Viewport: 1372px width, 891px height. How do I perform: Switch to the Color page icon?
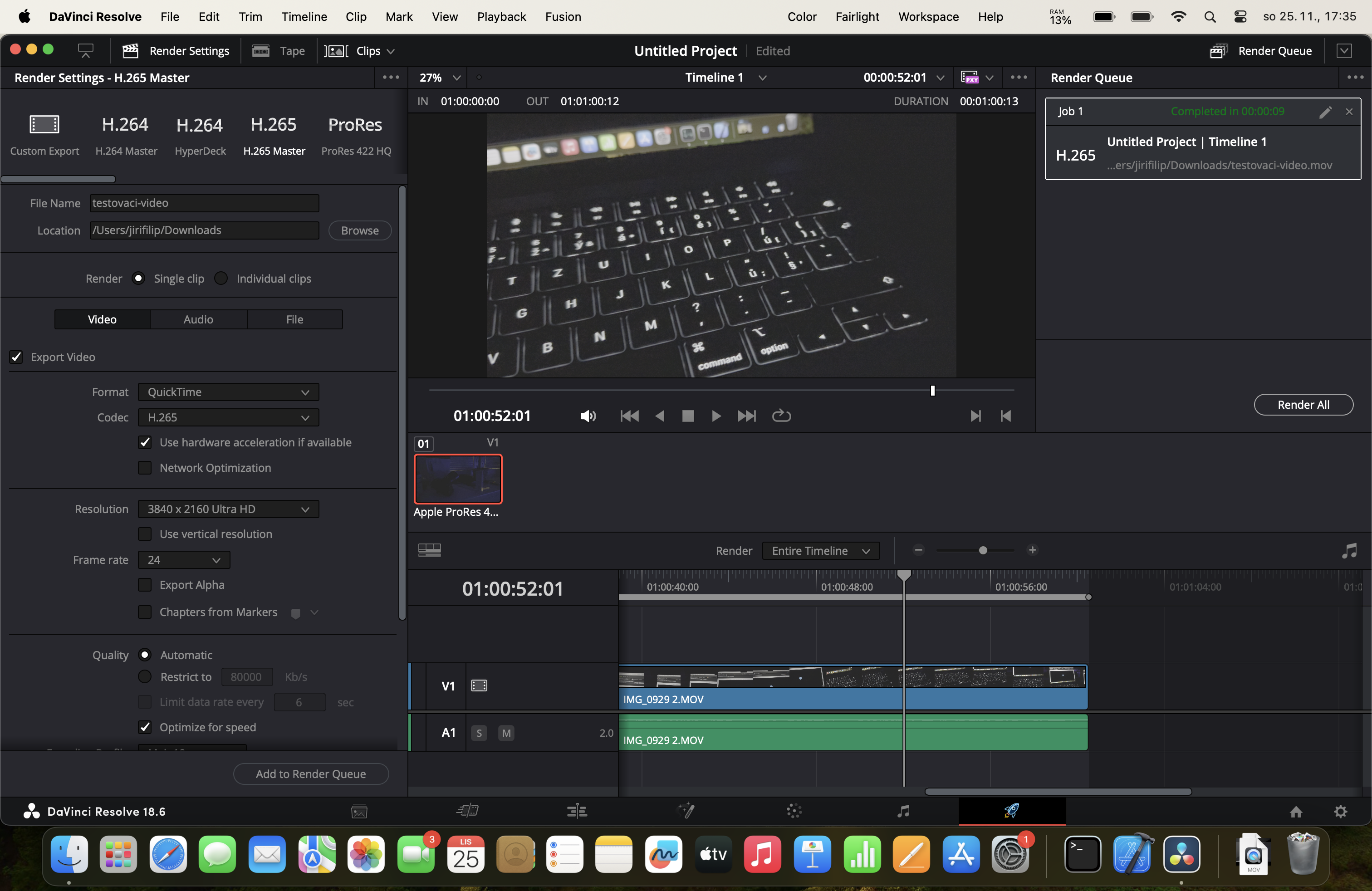pos(794,811)
